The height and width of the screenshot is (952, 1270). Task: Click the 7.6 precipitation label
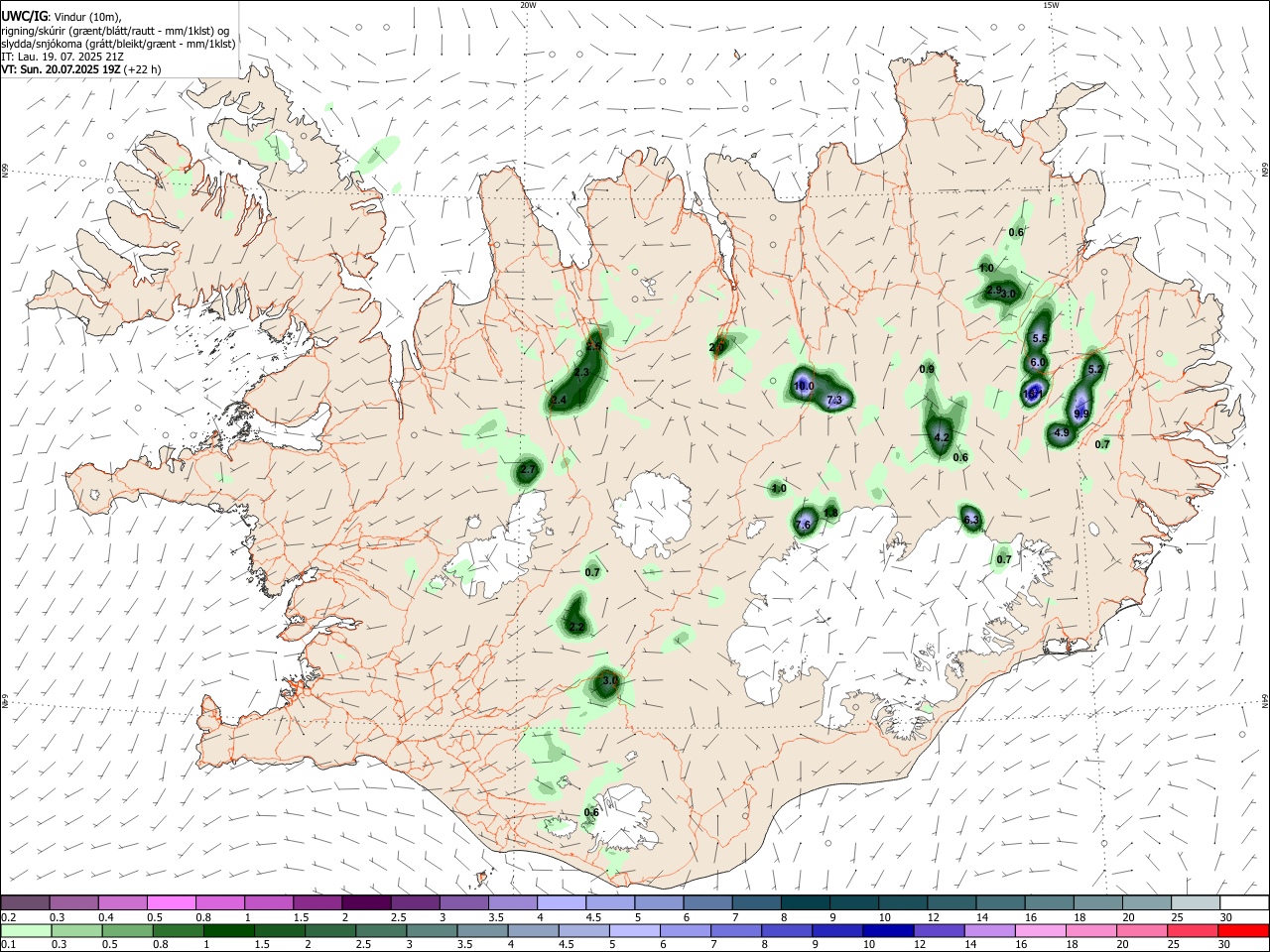click(803, 524)
